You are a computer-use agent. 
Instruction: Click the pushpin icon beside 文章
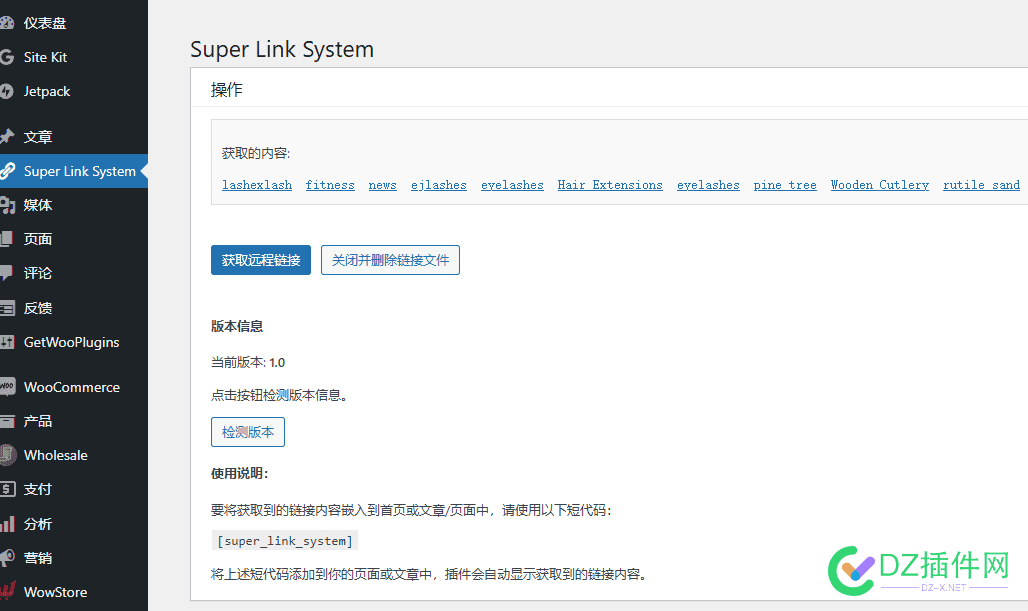pos(7,136)
